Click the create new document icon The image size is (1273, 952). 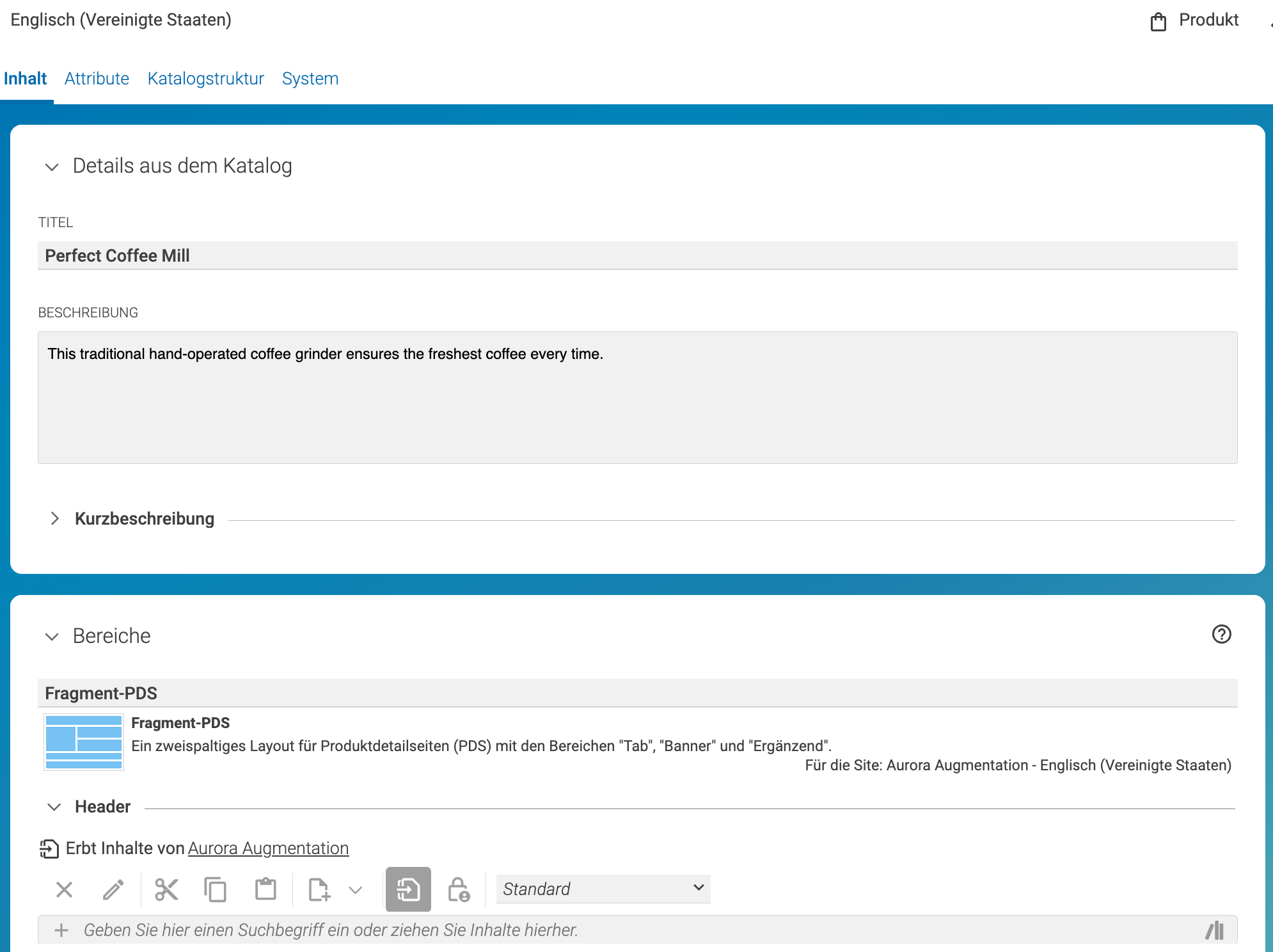(x=319, y=889)
